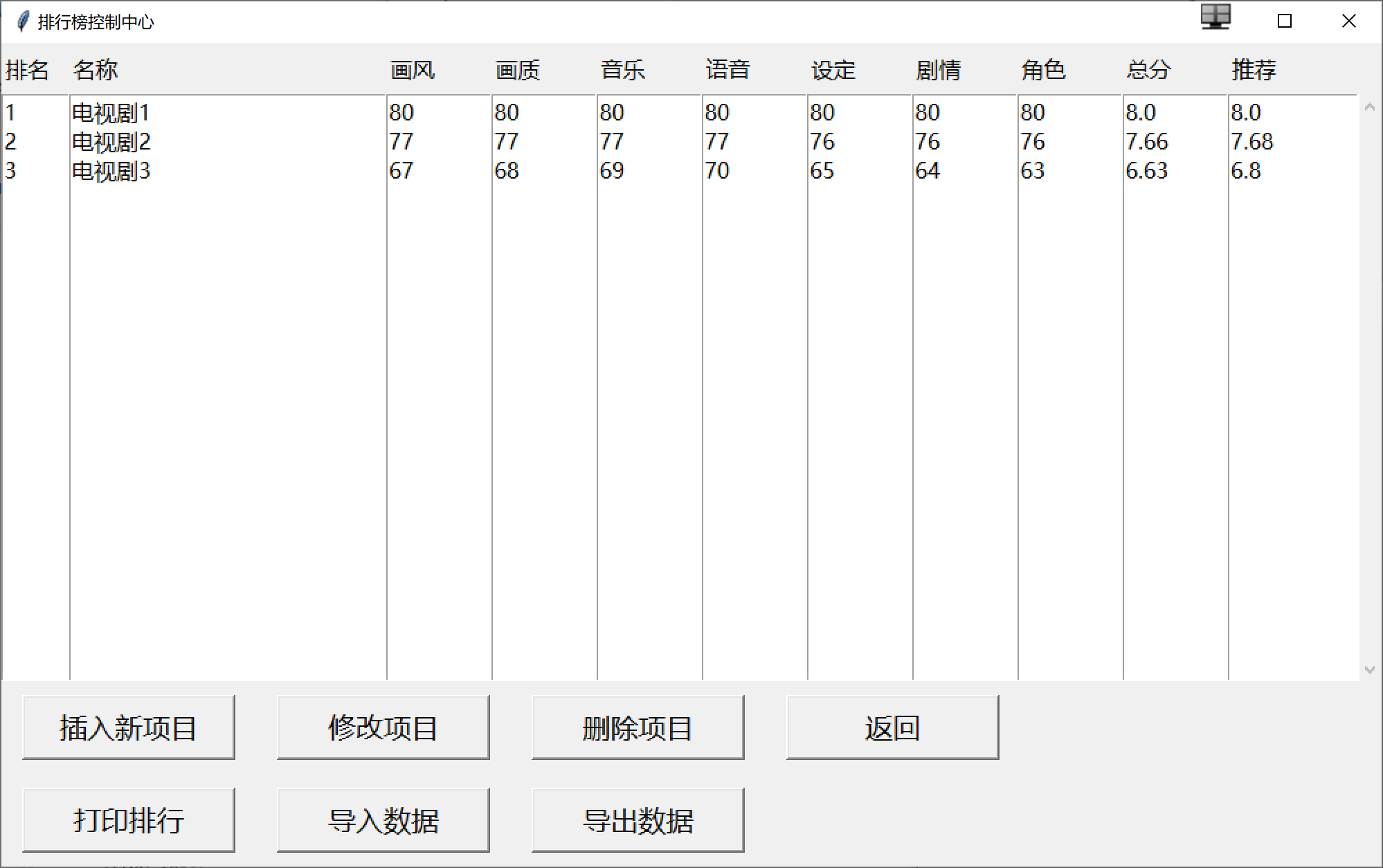Select 电视剧1 in the name list
1383x868 pixels.
tap(111, 113)
